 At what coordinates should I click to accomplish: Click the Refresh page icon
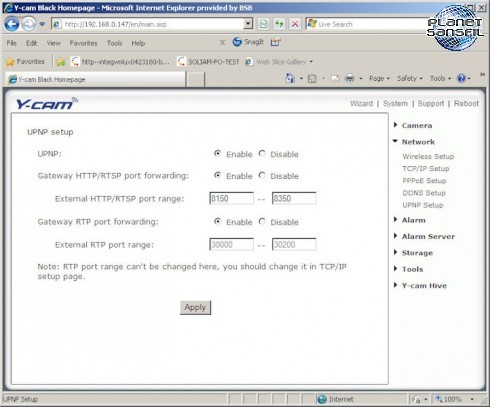[x=279, y=24]
